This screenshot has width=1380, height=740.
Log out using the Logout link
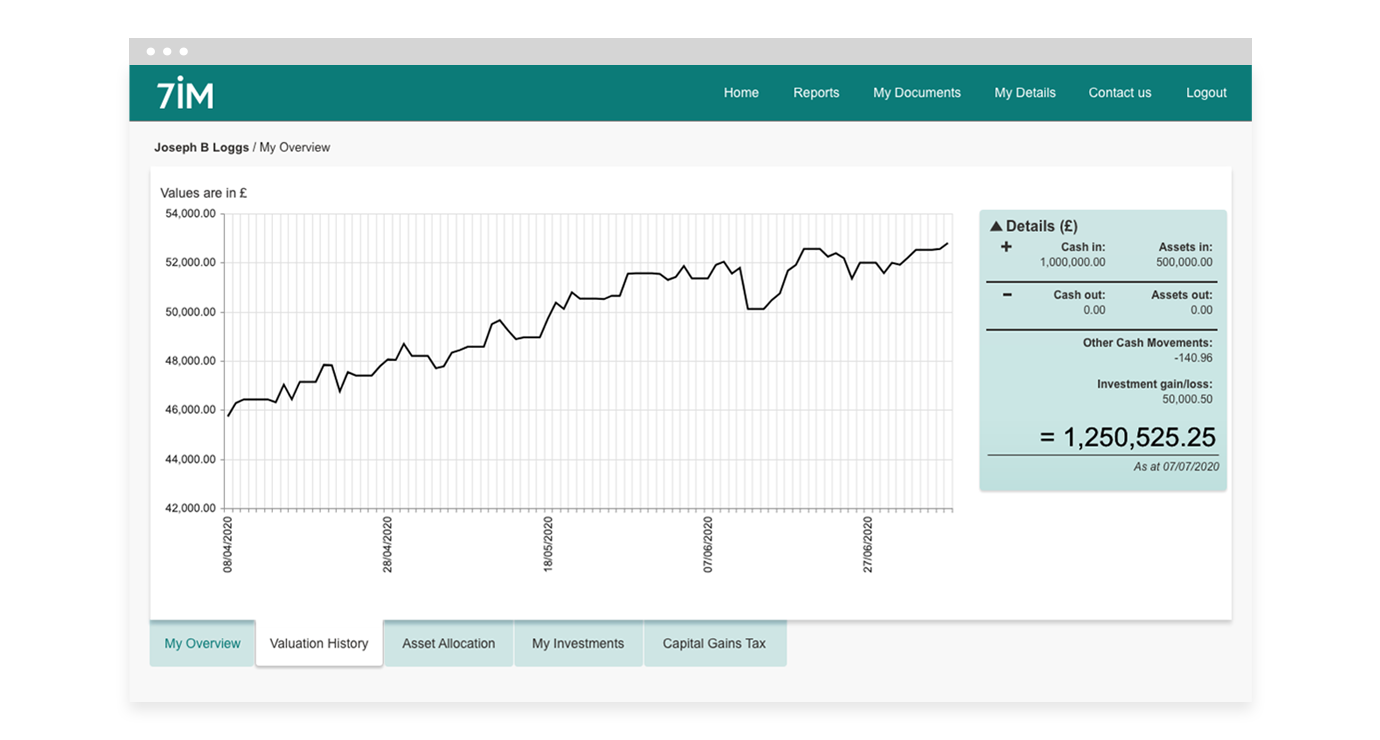pos(1206,93)
